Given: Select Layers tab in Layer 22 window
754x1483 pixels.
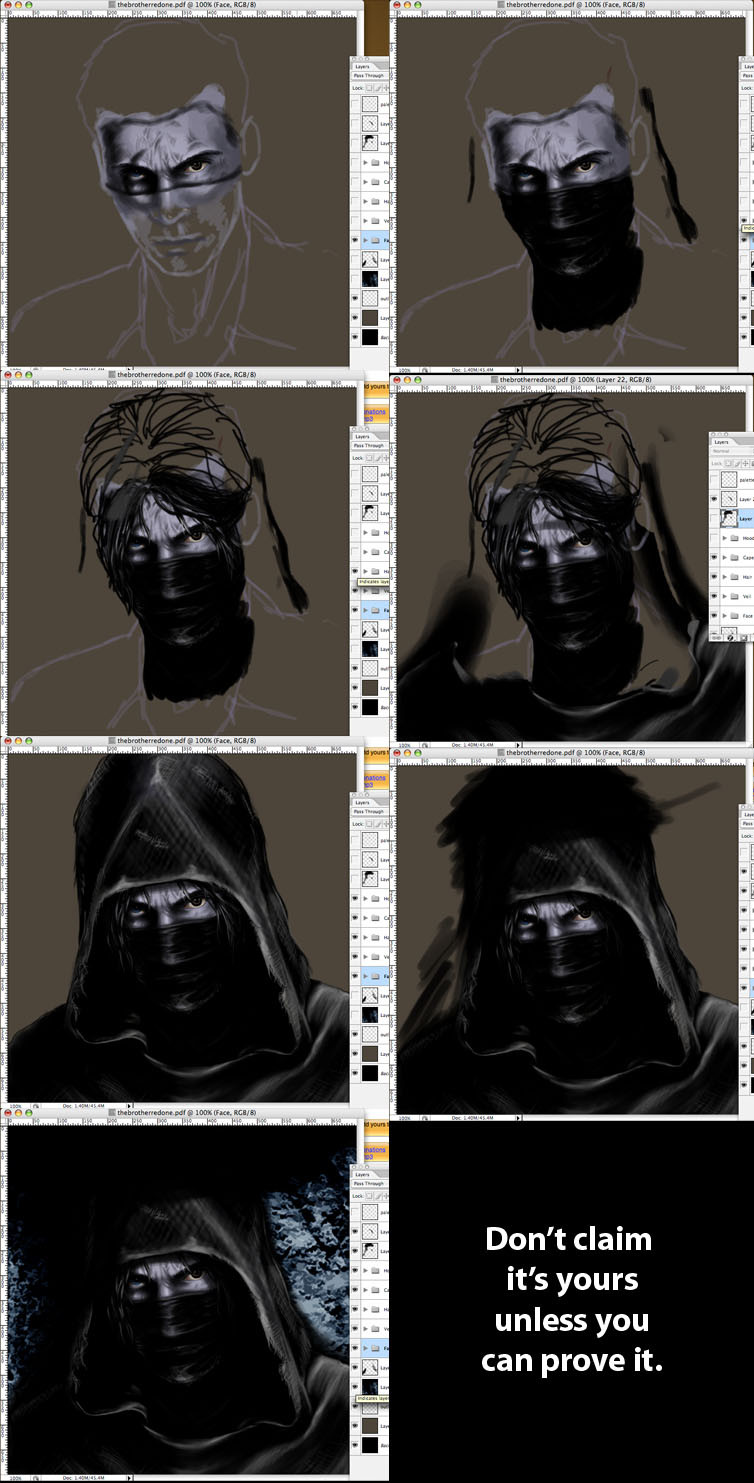Looking at the screenshot, I should [721, 442].
